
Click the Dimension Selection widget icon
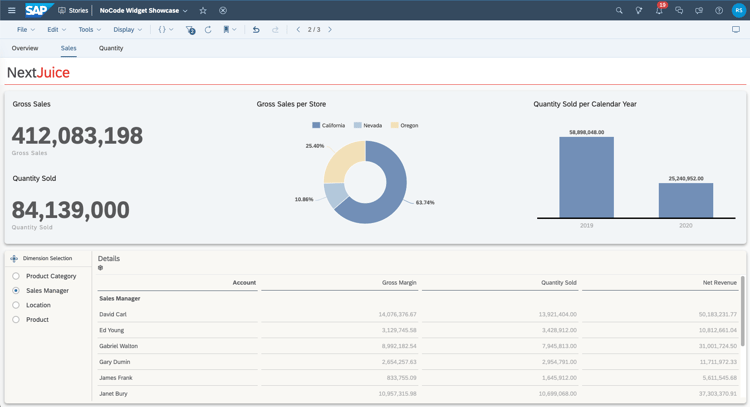(x=14, y=258)
